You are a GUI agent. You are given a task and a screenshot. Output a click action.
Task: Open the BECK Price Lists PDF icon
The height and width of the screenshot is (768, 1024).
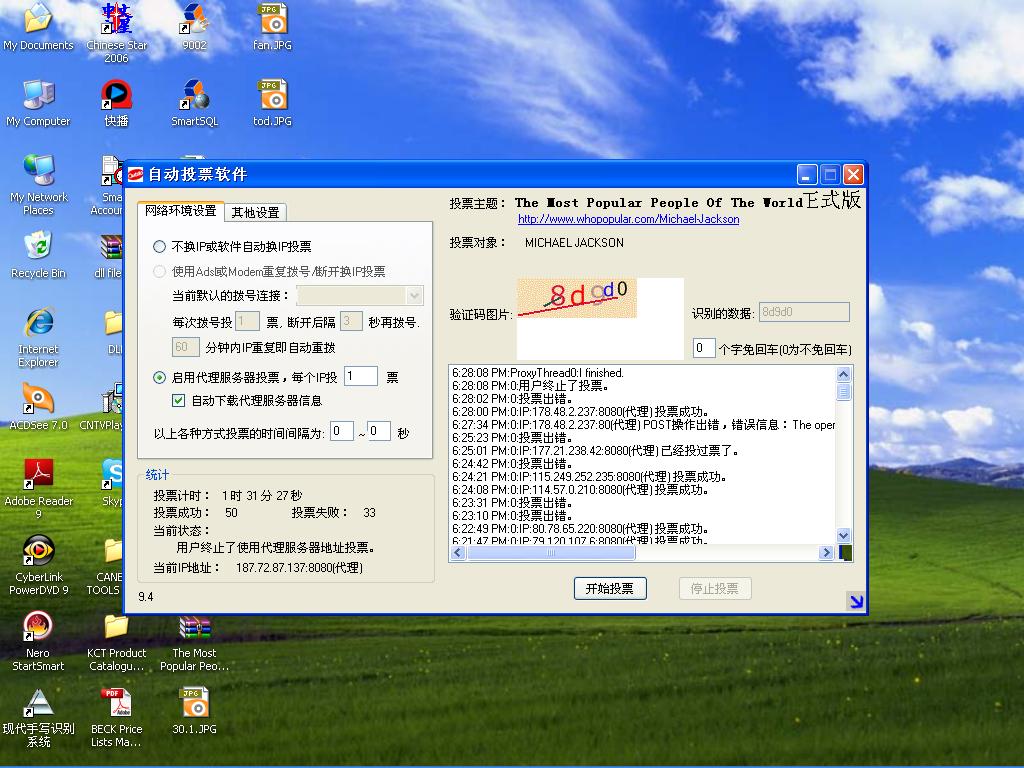[x=116, y=703]
